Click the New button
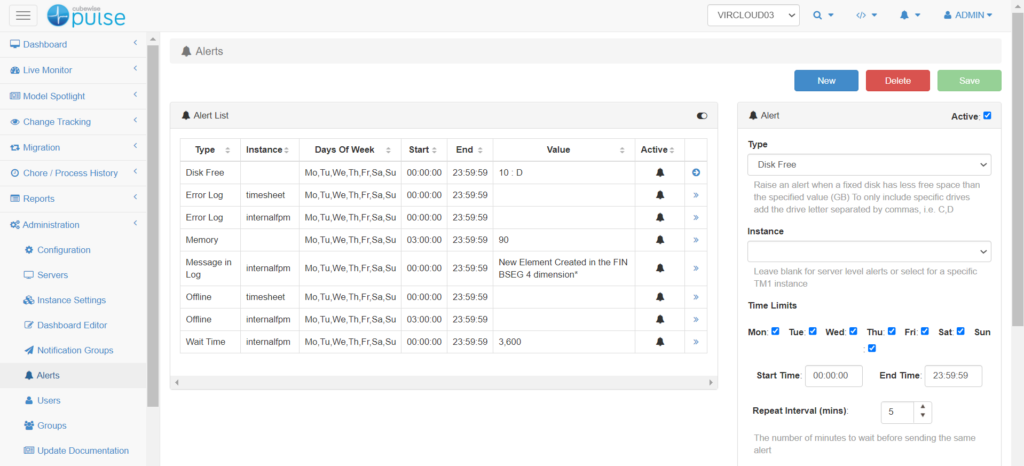 [x=826, y=81]
